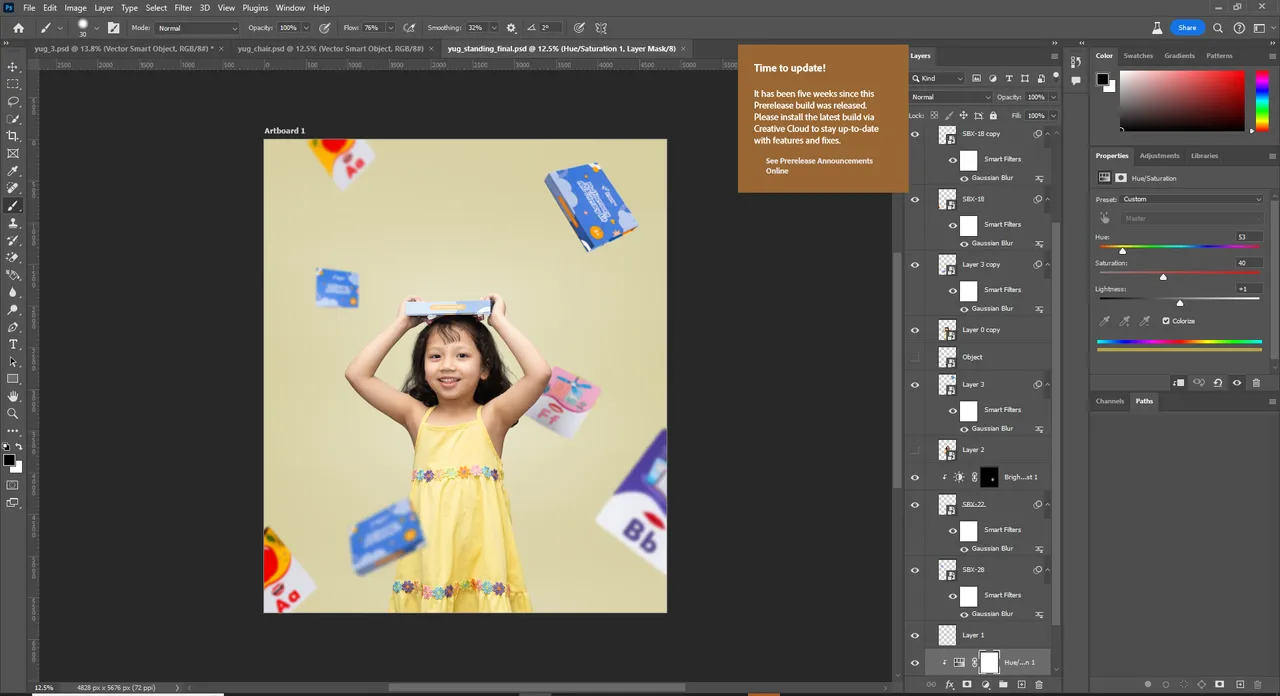Delete the adjustment layer from Properties panel
Screen dimensions: 1280x696
(x=1256, y=383)
